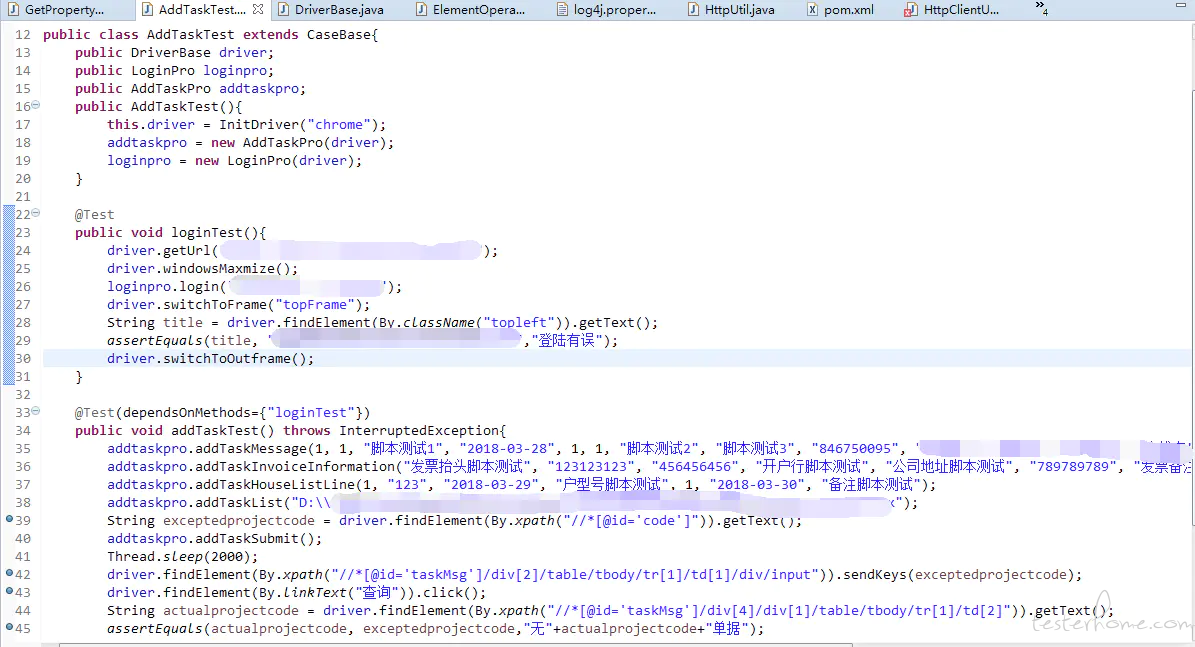Click line number 12 in the gutter
The image size is (1195, 647).
[x=23, y=35]
